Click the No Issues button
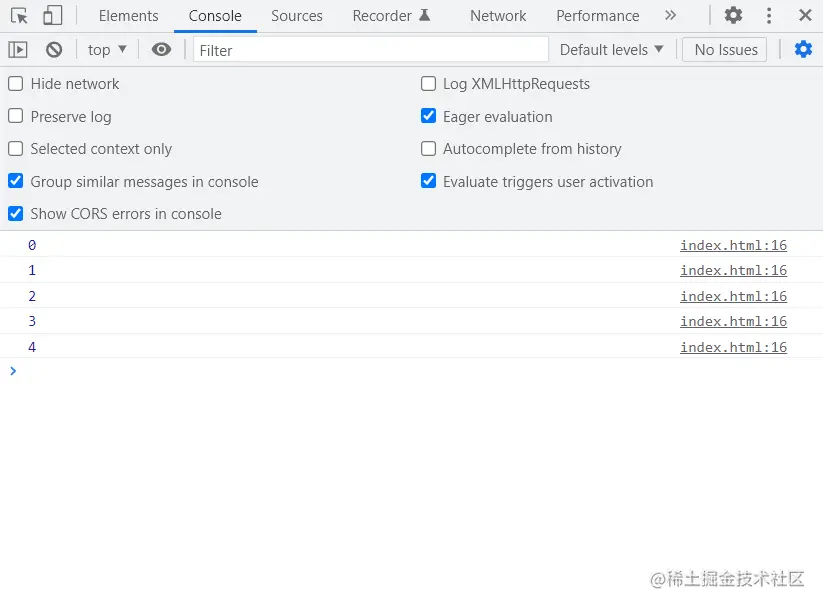823x607 pixels. pos(726,50)
